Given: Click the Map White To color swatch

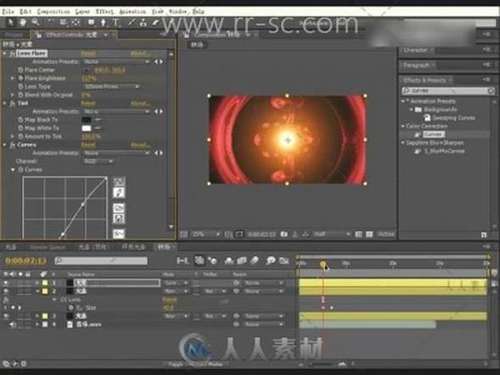Looking at the screenshot, I should point(86,128).
